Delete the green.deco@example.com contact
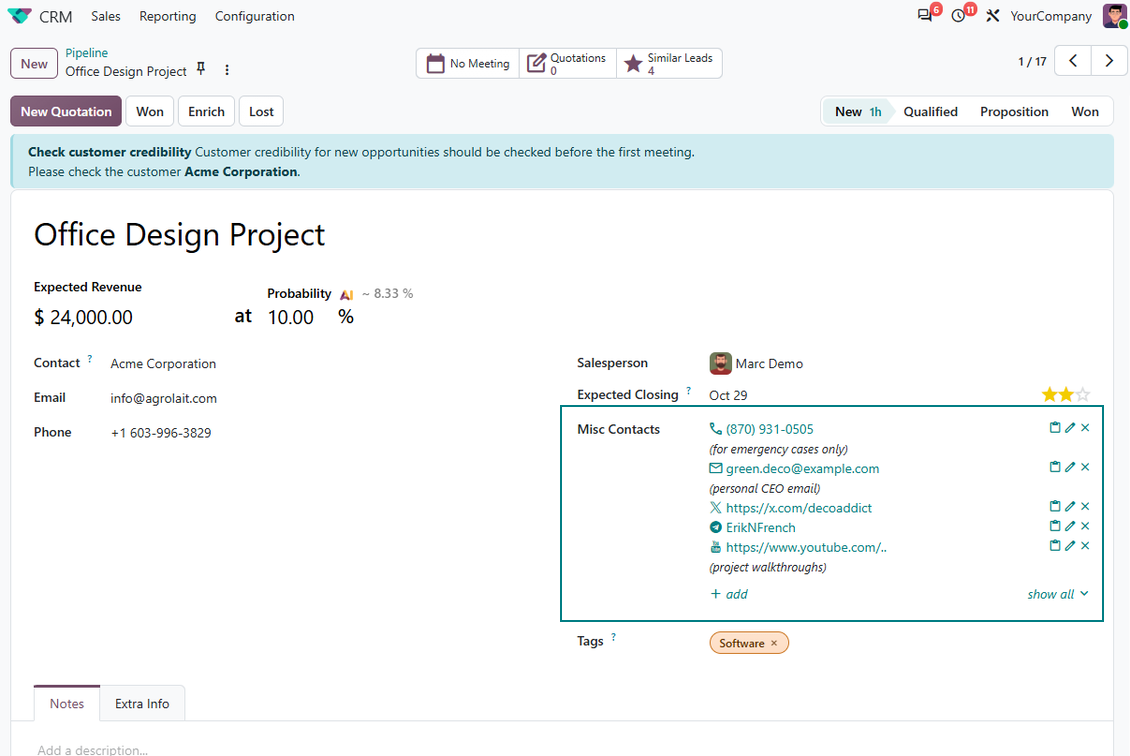Screen dimensions: 1130x756 pos(1085,467)
